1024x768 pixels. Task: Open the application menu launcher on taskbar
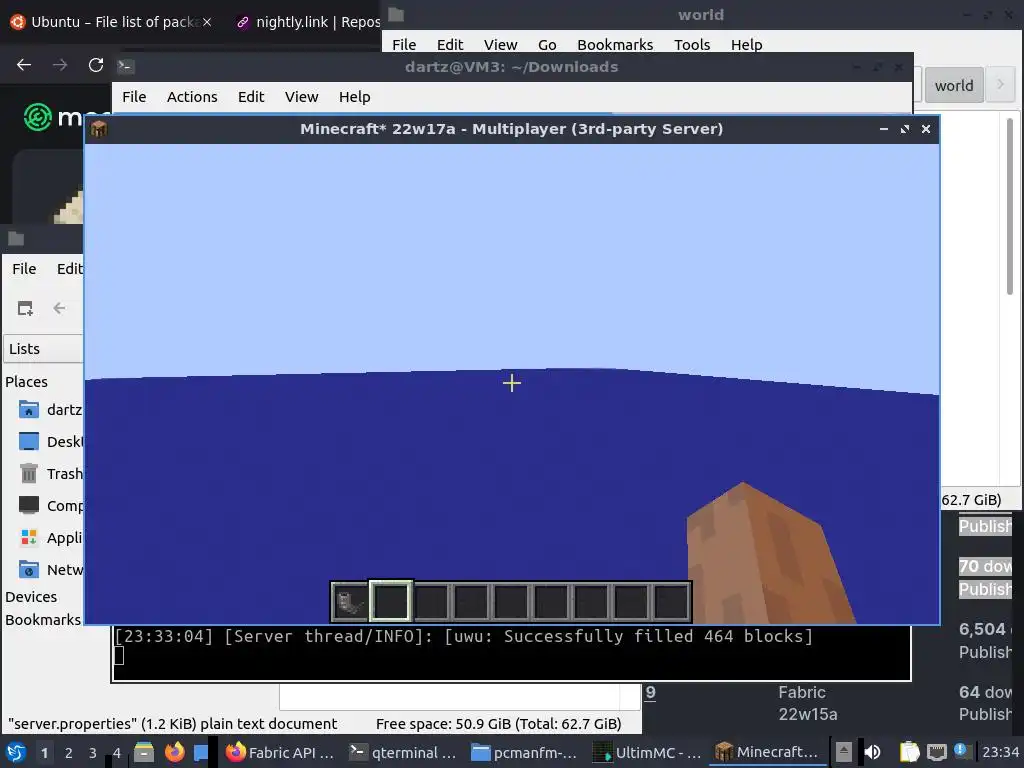[16, 752]
